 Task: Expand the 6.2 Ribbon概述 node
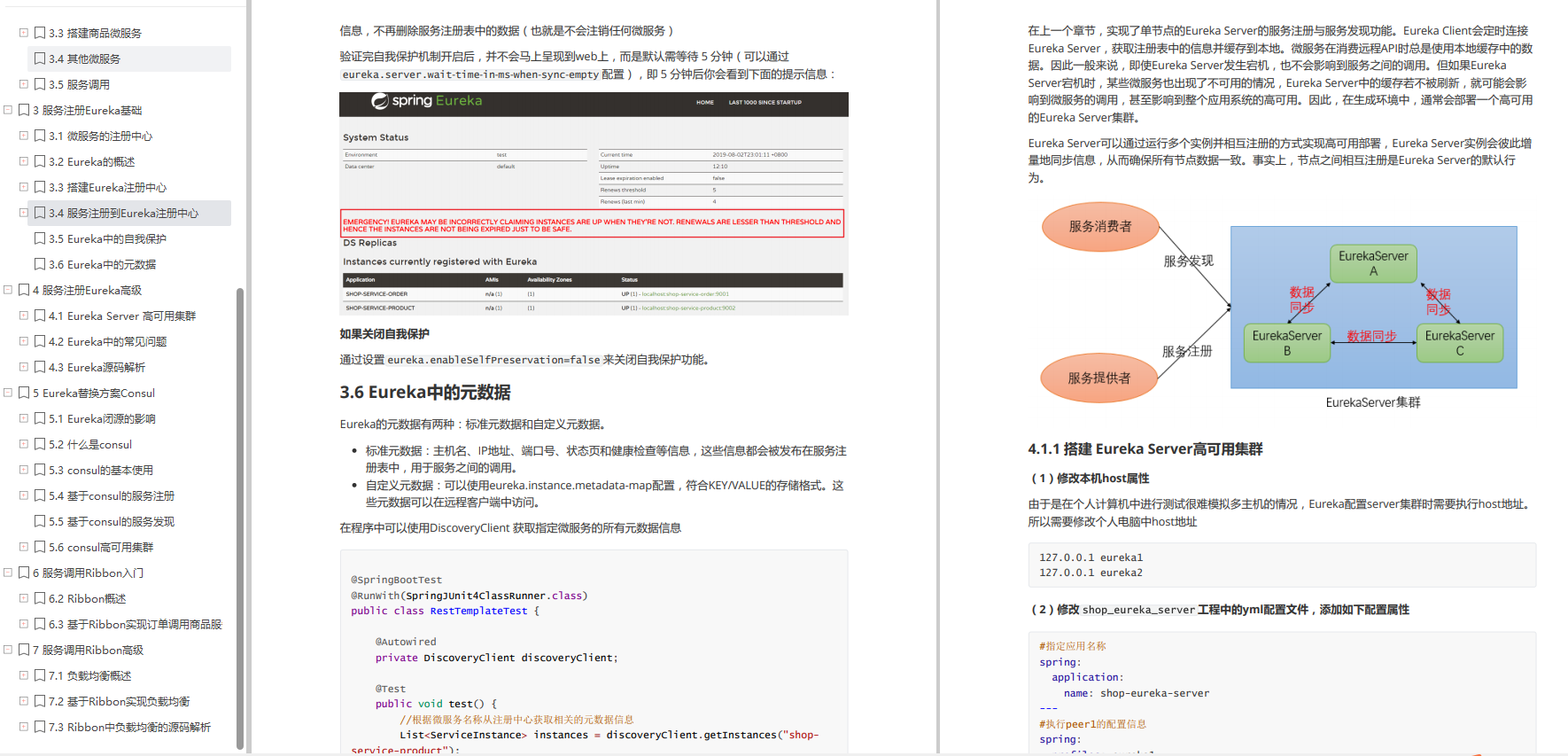click(24, 598)
